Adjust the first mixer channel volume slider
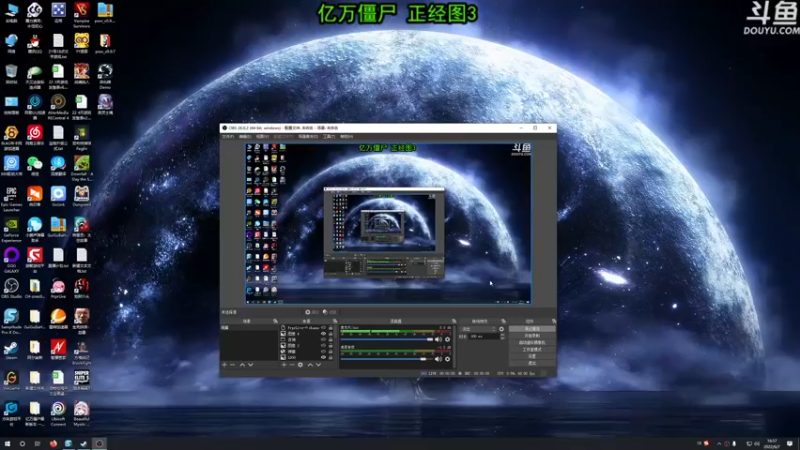Screen dimensions: 800x450 (x=387, y=339)
